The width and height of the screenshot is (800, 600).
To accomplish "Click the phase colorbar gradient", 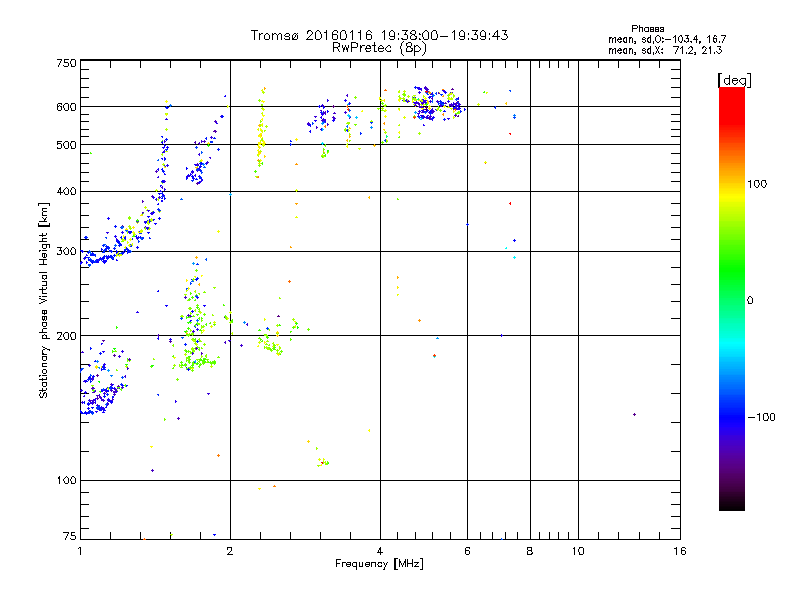I will 732,298.
